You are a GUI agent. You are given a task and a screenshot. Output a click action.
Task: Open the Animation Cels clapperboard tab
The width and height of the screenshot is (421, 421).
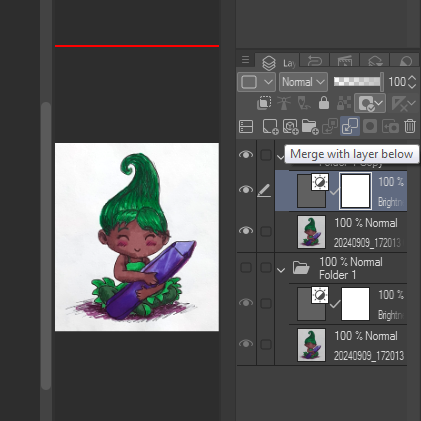[344, 61]
